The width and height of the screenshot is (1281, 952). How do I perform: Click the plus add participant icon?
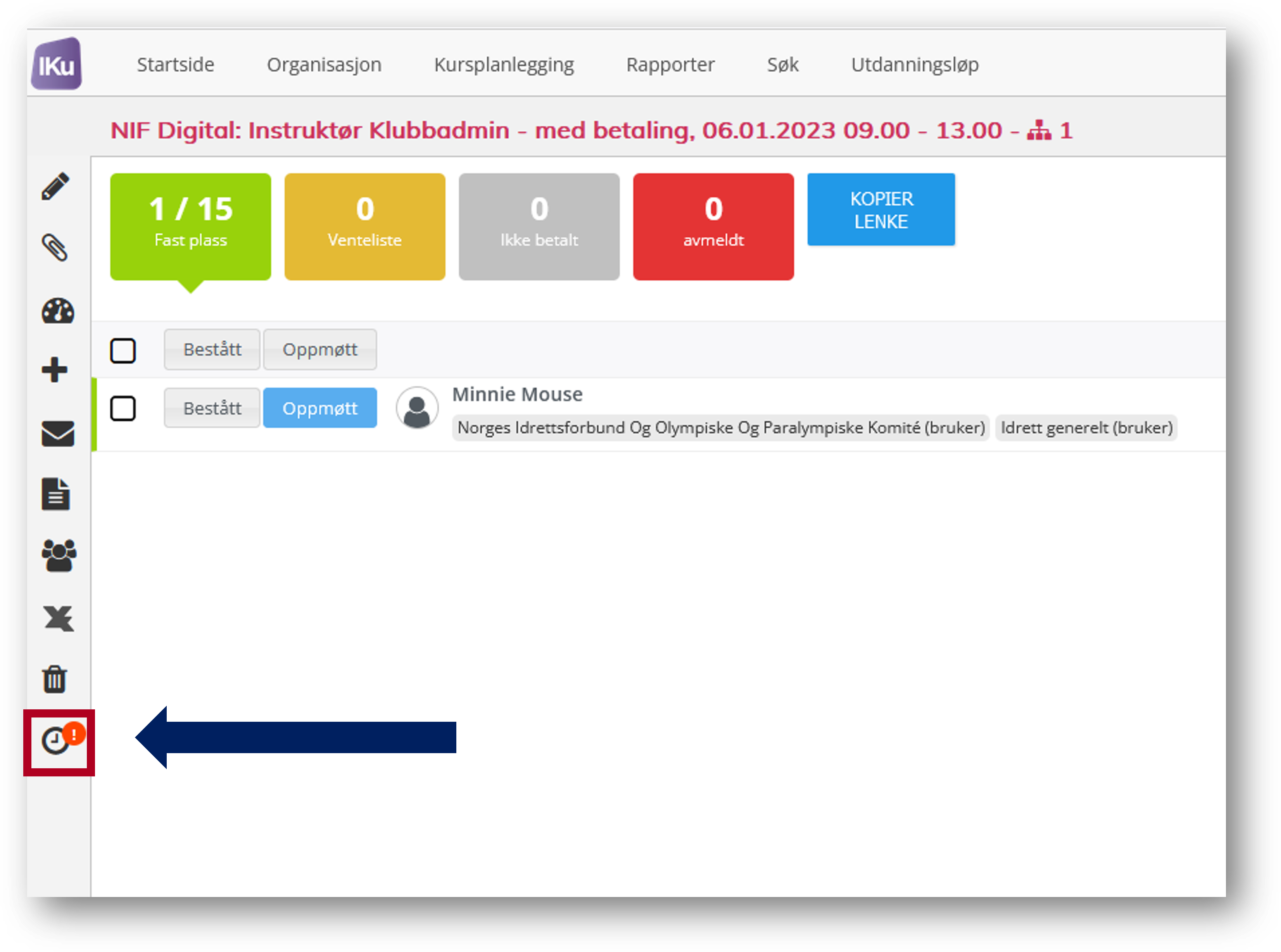[x=55, y=370]
